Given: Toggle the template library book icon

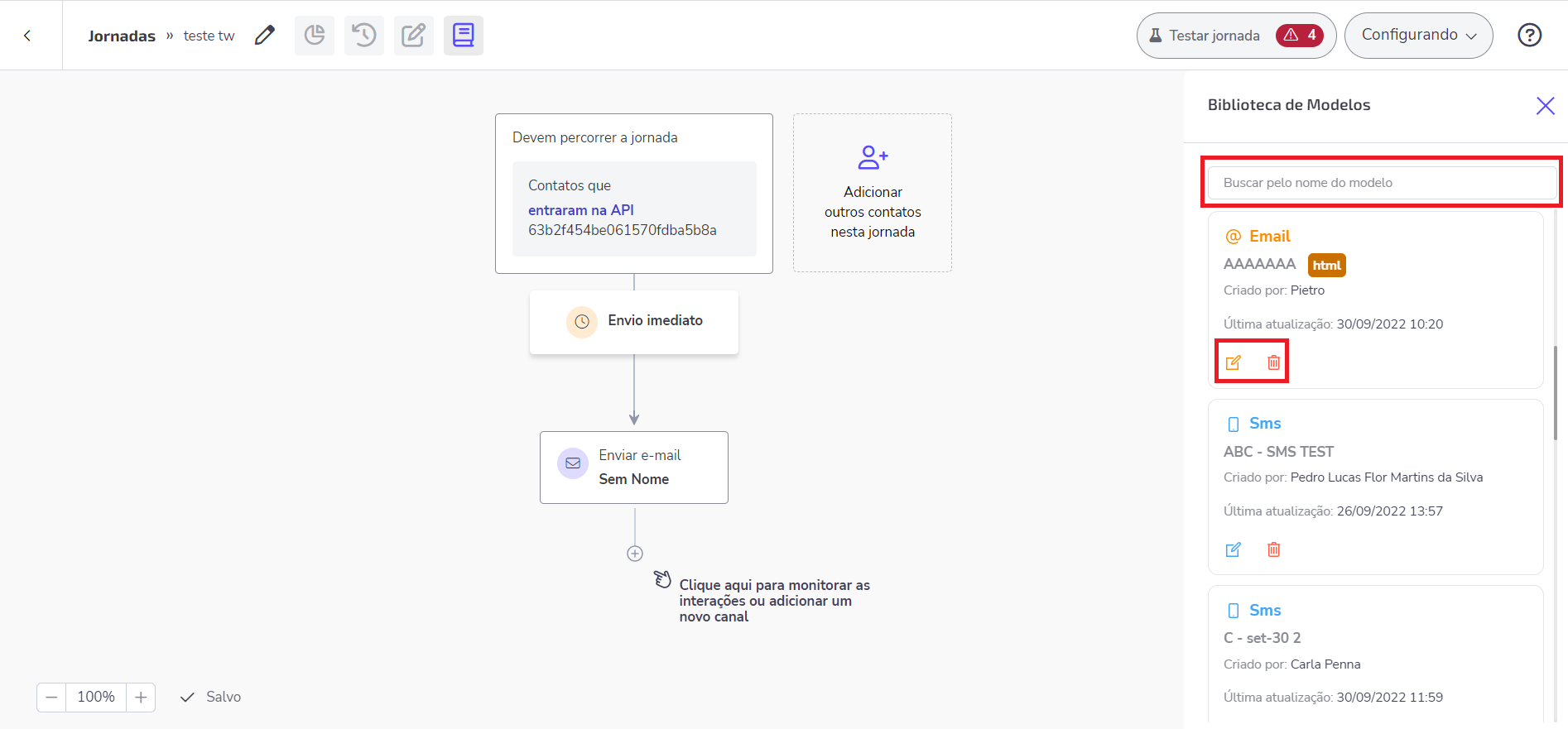Looking at the screenshot, I should click(464, 36).
